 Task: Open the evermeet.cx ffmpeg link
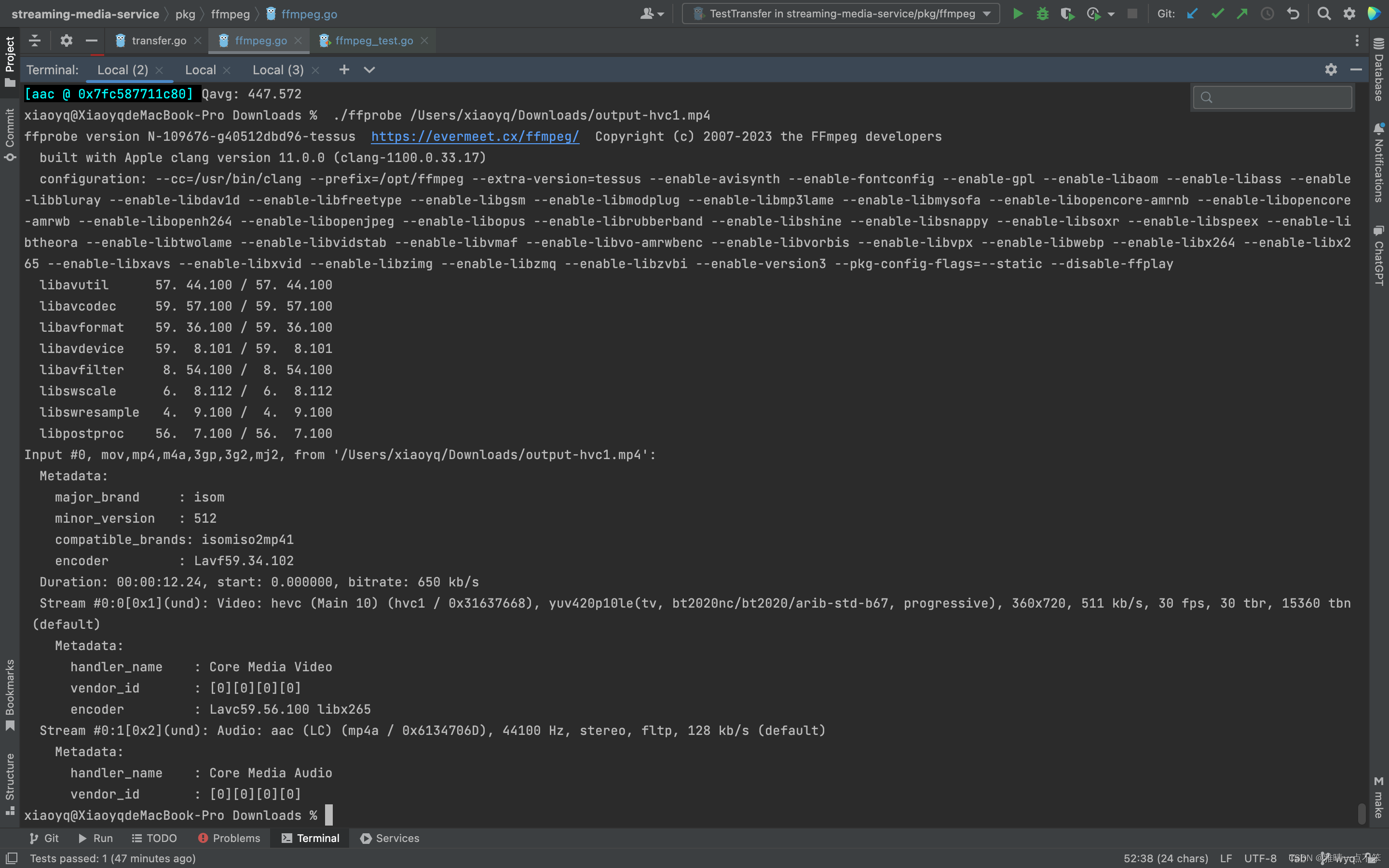(475, 136)
